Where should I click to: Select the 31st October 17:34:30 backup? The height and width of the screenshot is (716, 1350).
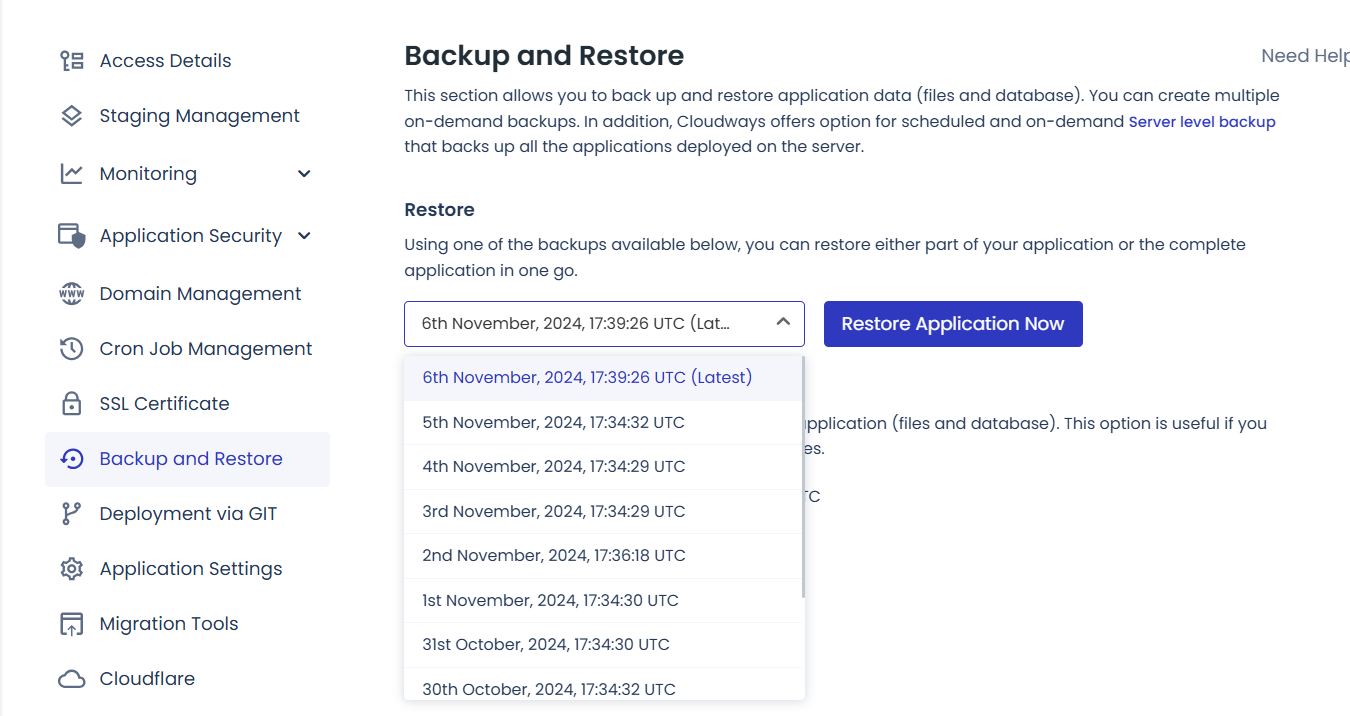tap(604, 644)
